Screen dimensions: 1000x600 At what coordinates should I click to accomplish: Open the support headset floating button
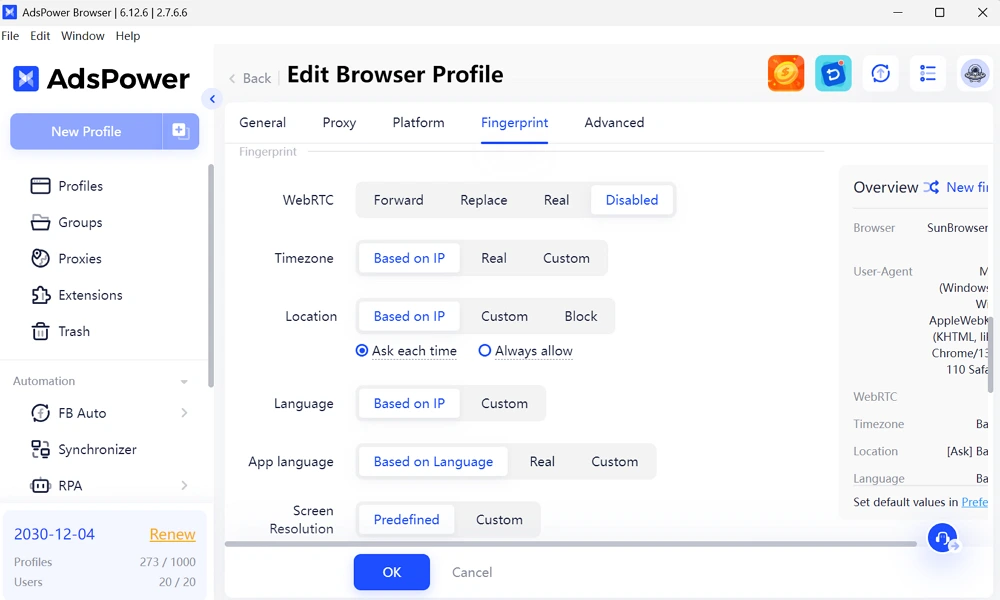pos(942,538)
